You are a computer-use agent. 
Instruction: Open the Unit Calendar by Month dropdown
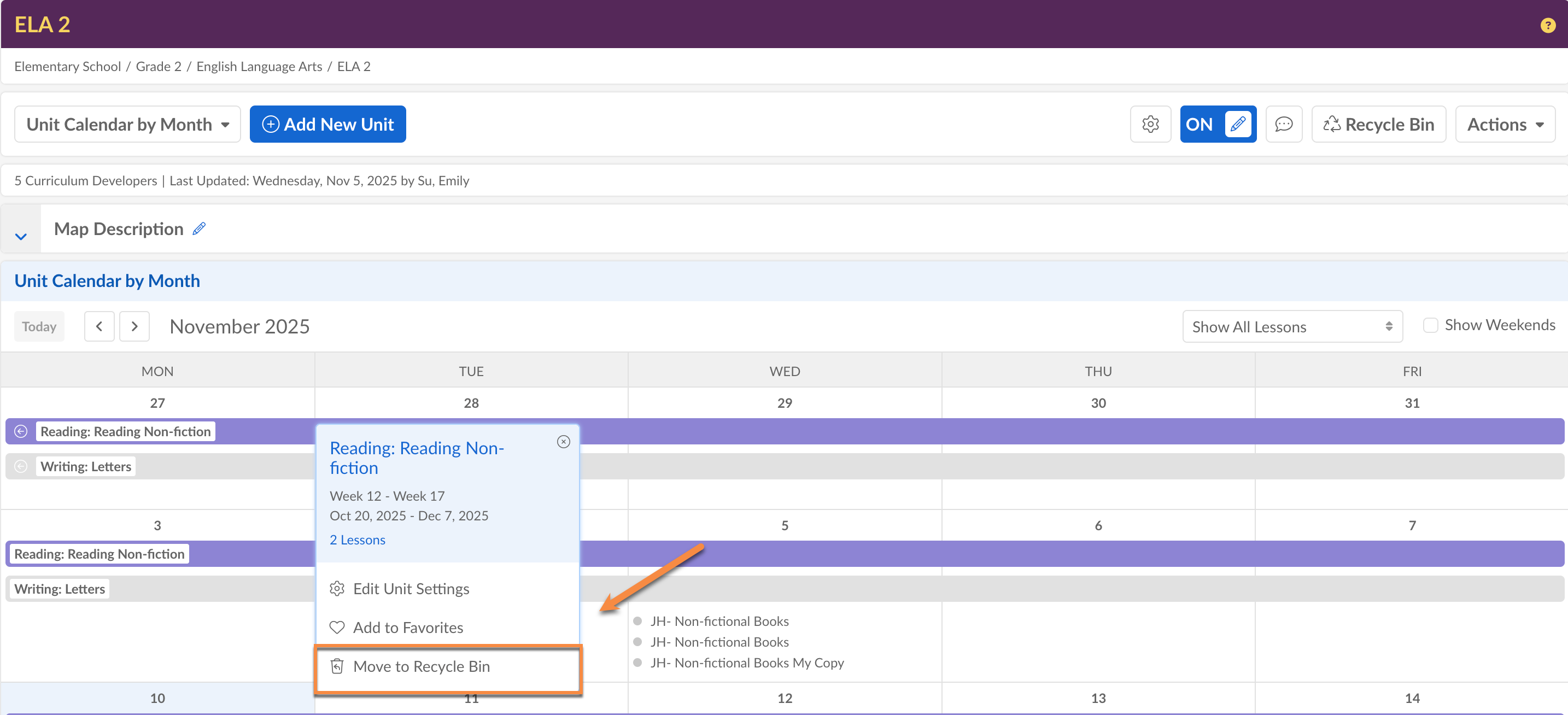coord(127,124)
